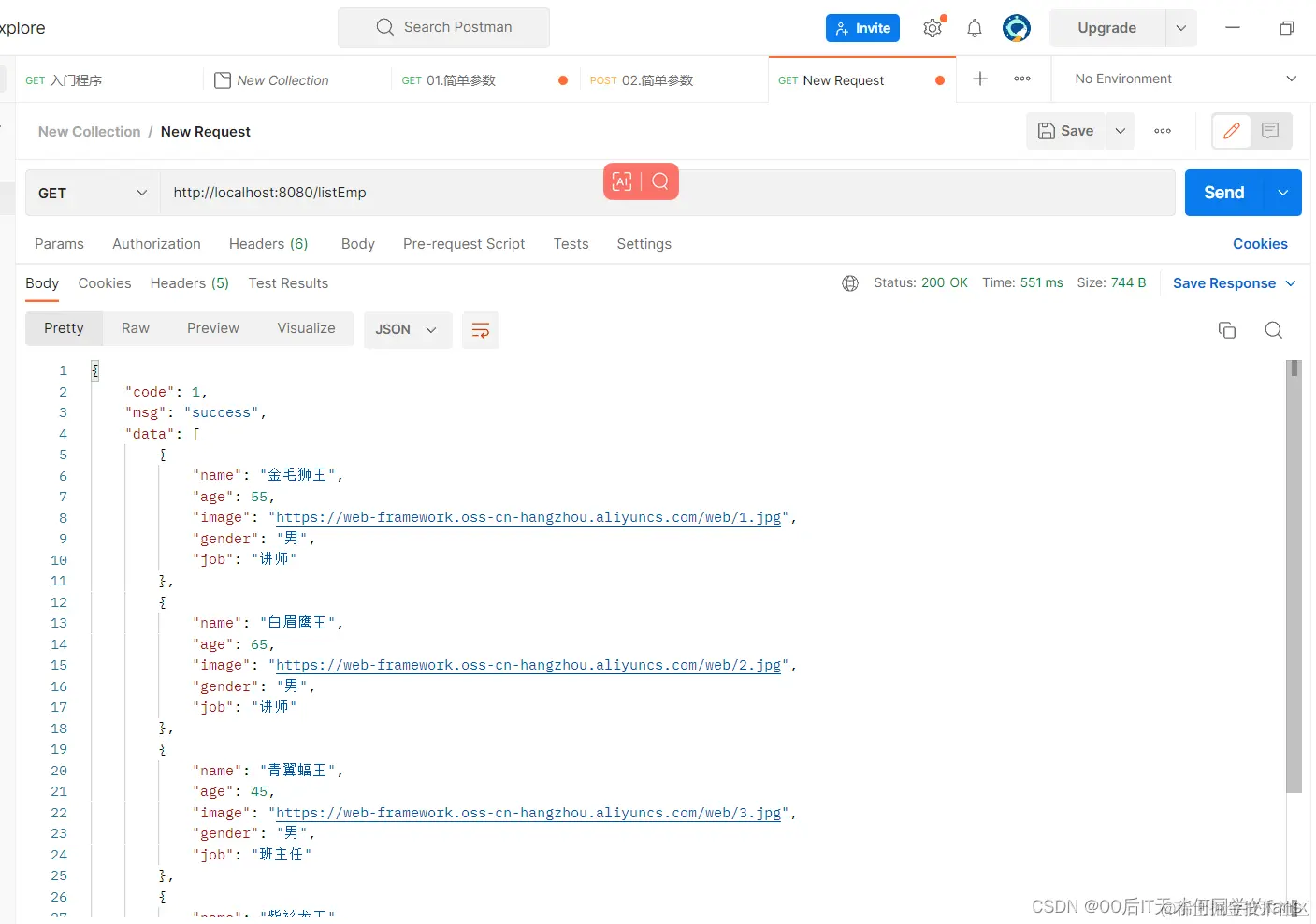Click the Invite button
Image resolution: width=1316 pixels, height=924 pixels.
863,28
